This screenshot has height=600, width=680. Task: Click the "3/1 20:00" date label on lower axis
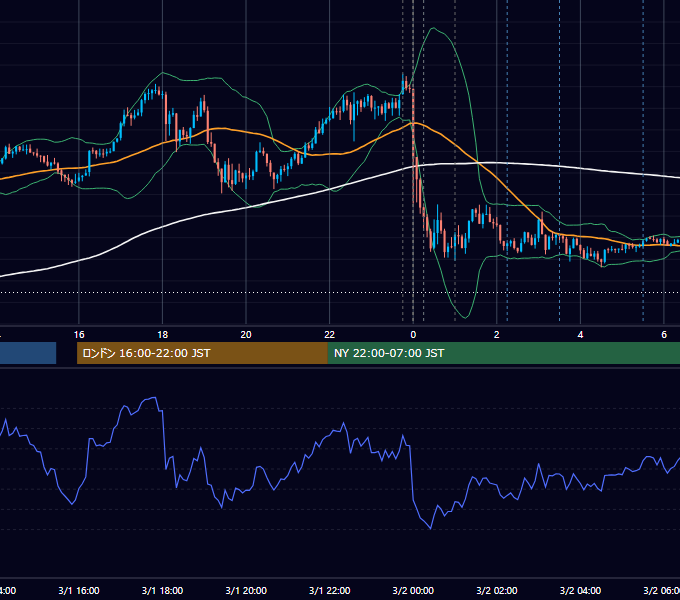tap(246, 591)
